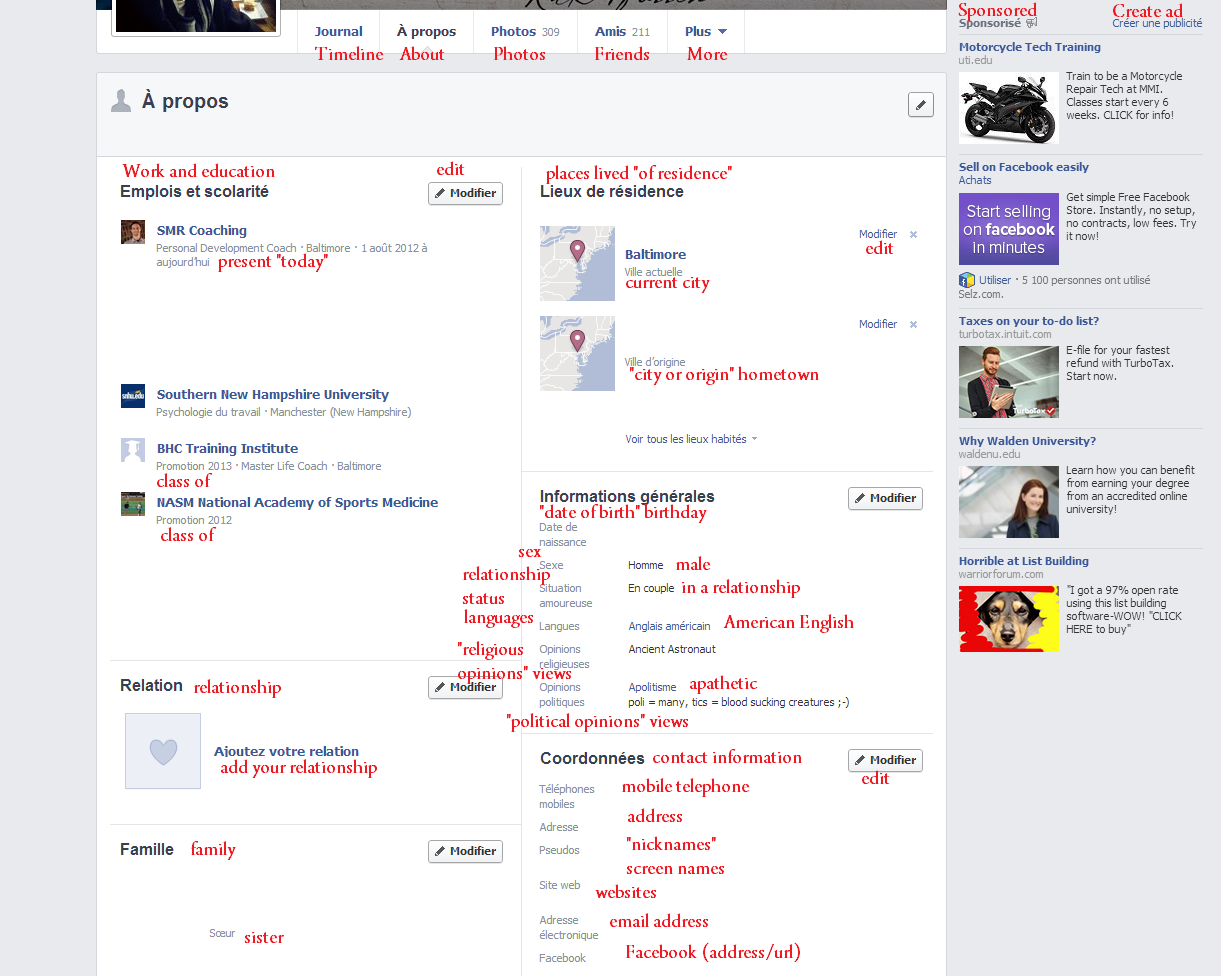The height and width of the screenshot is (976, 1221).
Task: Click the motorcycle ad image
Action: pos(1009,108)
